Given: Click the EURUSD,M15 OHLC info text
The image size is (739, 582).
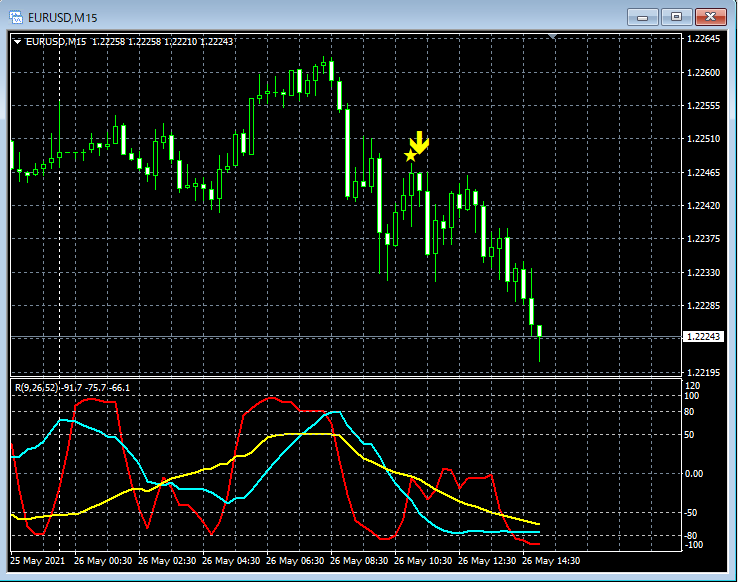Looking at the screenshot, I should (130, 41).
